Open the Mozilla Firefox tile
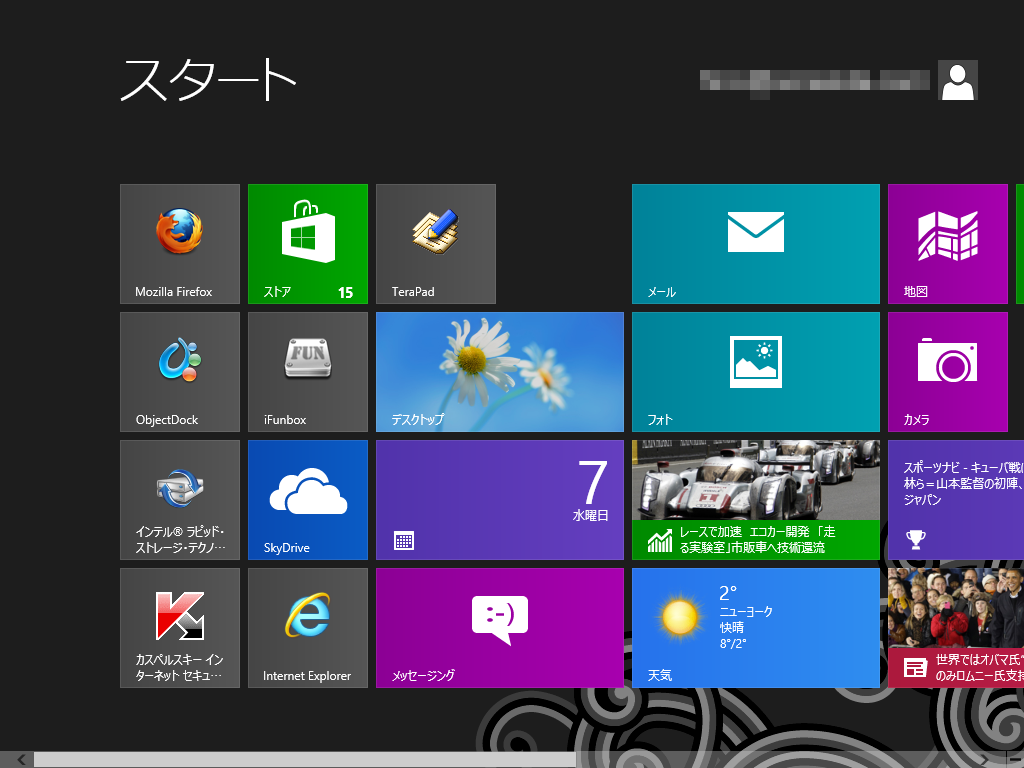Screen dimensions: 1024x768 180,244
